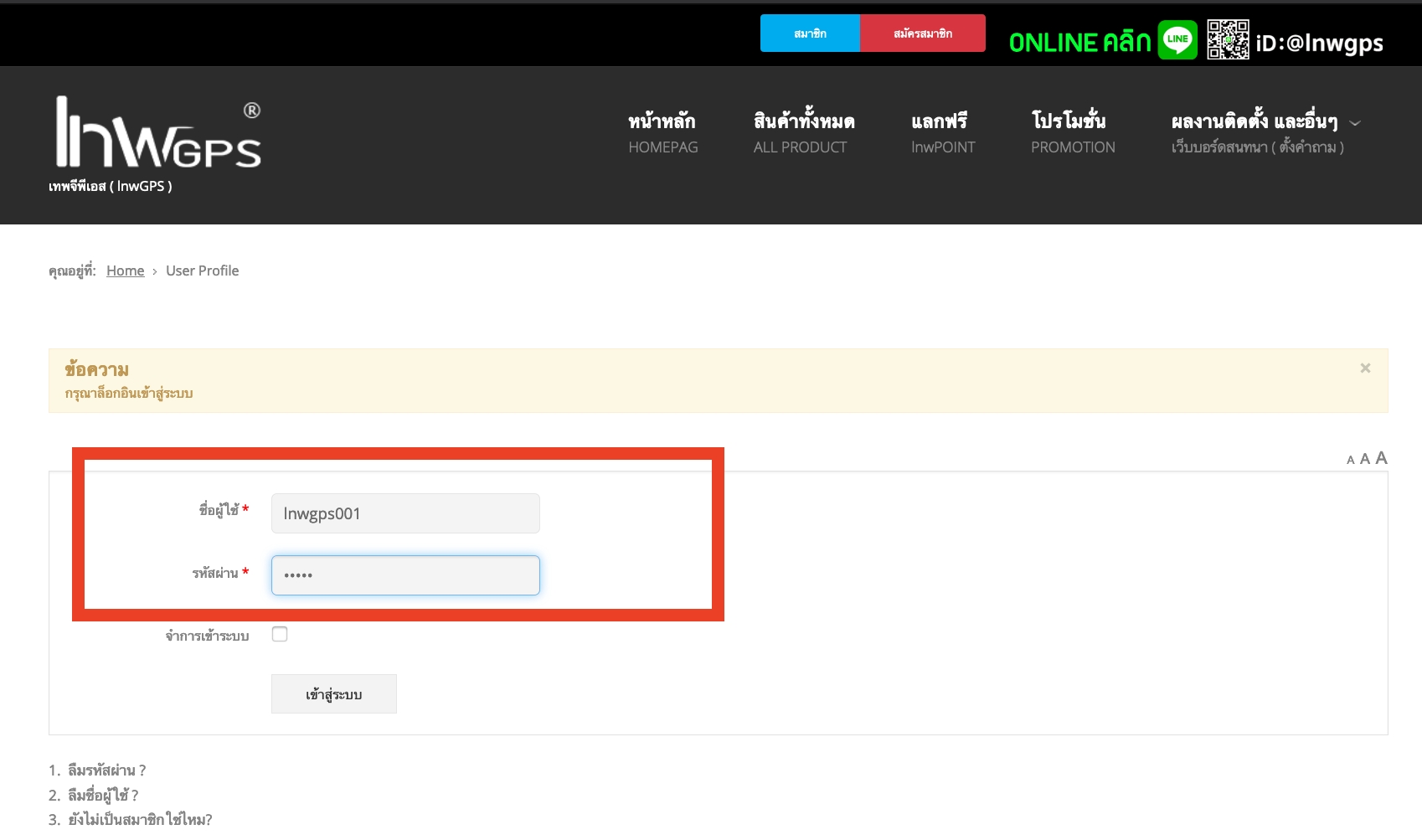This screenshot has width=1422, height=840.
Task: Click the smallest font size A icon
Action: tap(1350, 461)
